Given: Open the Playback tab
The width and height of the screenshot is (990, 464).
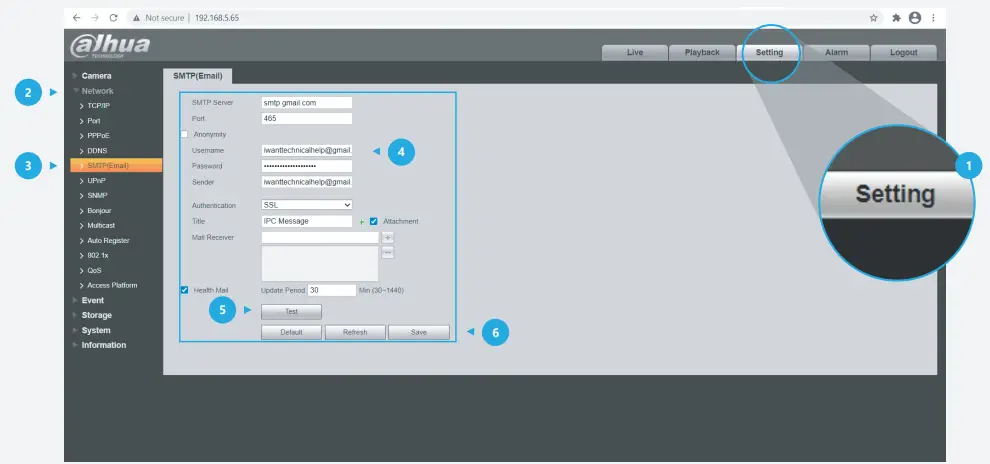Looking at the screenshot, I should tap(702, 52).
